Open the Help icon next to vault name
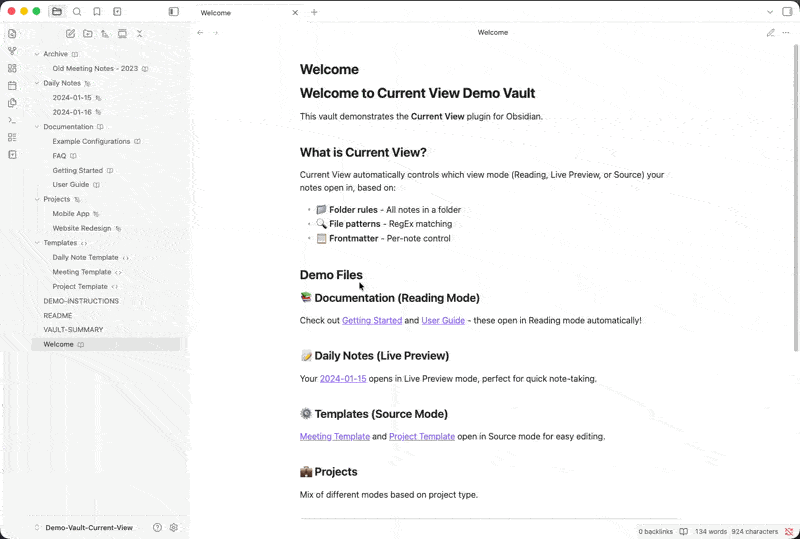Screen dimensions: 800x539 pyautogui.click(x=157, y=528)
